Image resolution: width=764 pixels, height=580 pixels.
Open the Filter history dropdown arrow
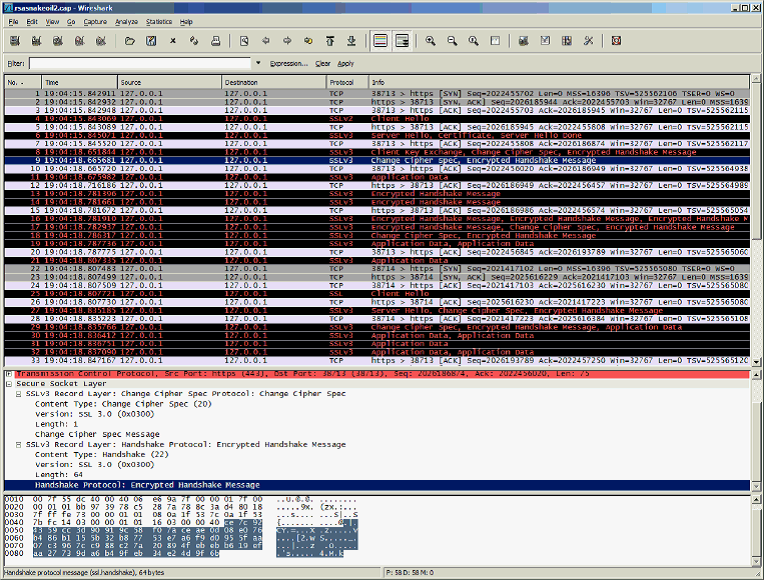(258, 63)
